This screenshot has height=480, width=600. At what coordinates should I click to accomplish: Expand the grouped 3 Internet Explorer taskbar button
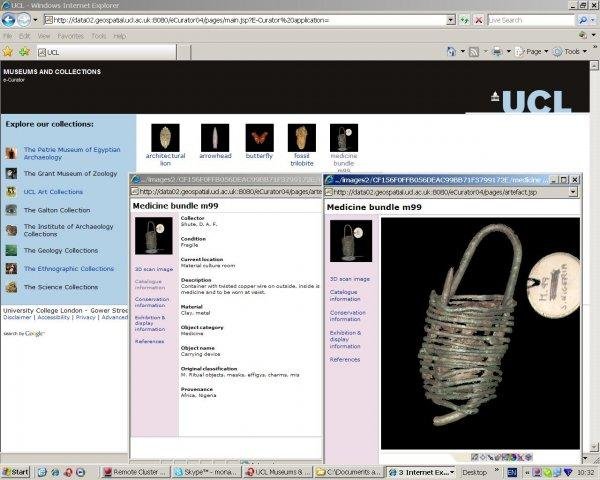pos(421,472)
